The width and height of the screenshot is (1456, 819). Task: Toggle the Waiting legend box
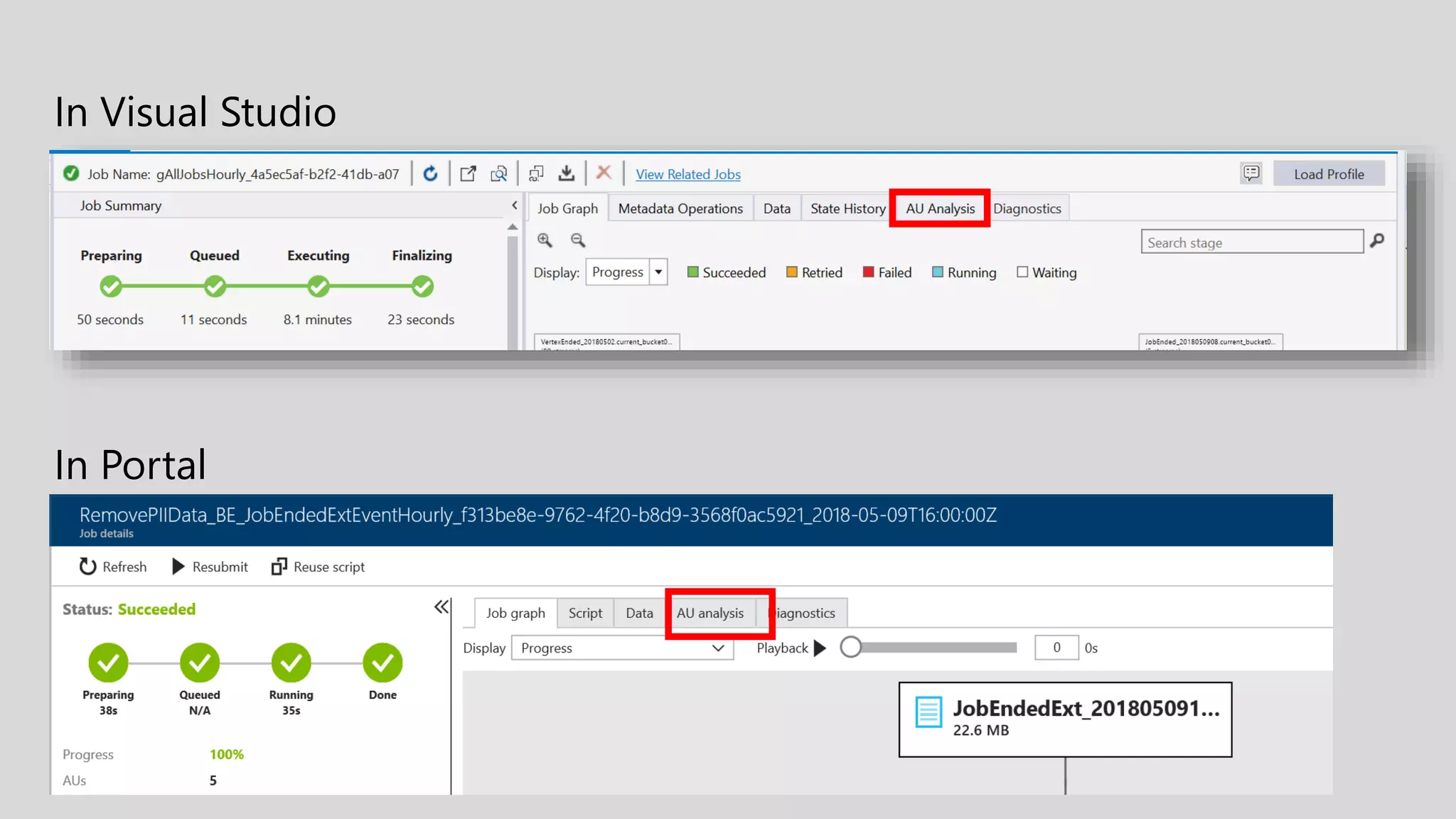point(1022,272)
